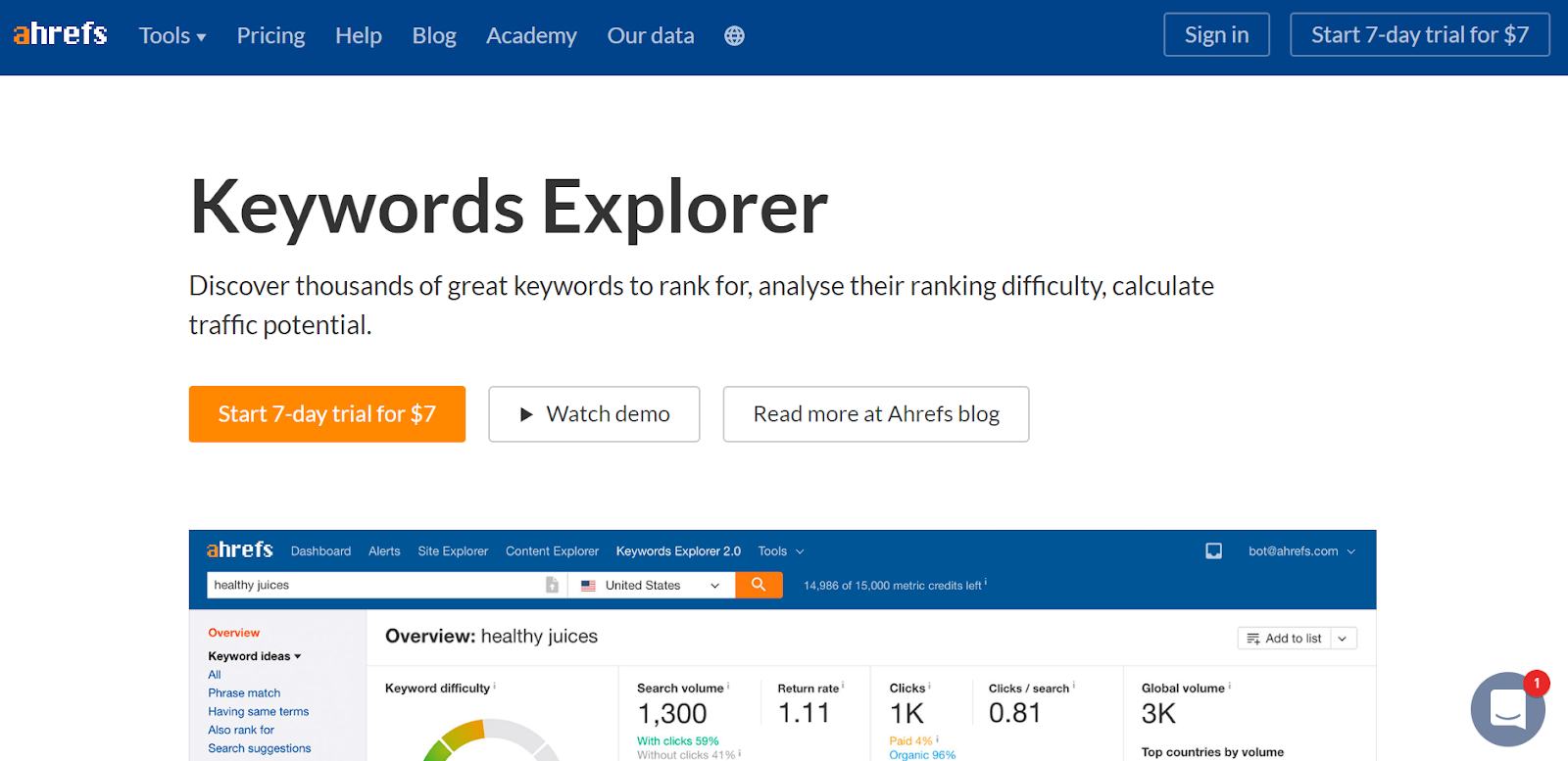Open the Having same terms link
Viewport: 1568px width, 761px height.
click(x=259, y=712)
